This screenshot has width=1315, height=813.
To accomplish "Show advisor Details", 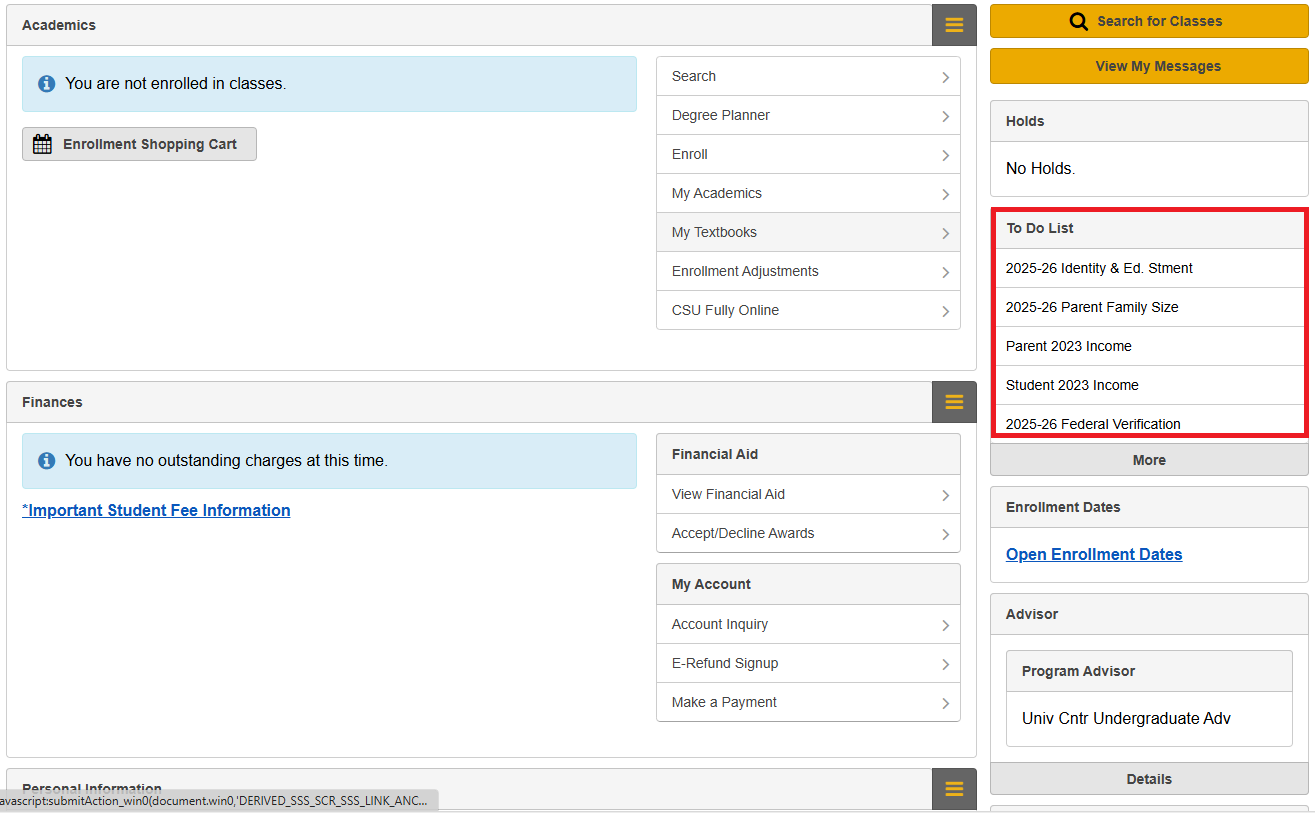I will (x=1149, y=779).
